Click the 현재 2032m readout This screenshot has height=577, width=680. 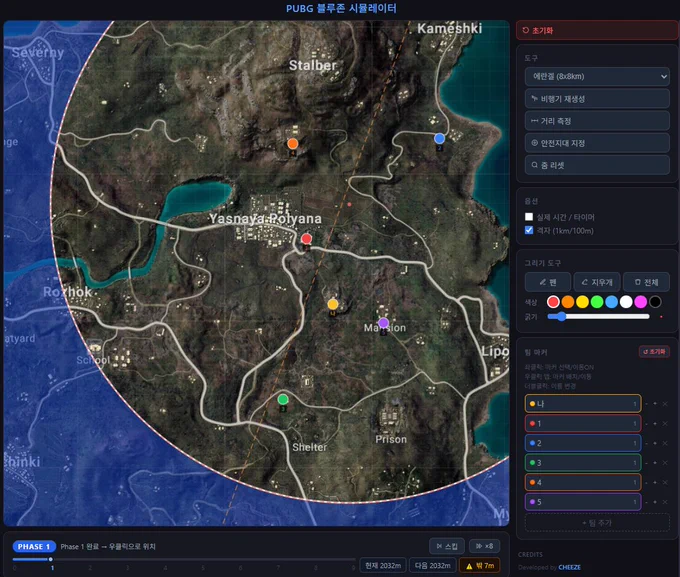pyautogui.click(x=383, y=566)
